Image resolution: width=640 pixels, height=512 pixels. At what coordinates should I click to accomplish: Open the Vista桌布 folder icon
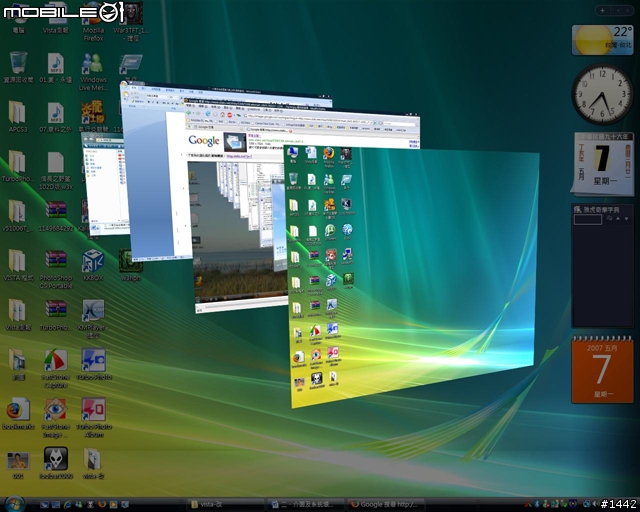tap(18, 315)
